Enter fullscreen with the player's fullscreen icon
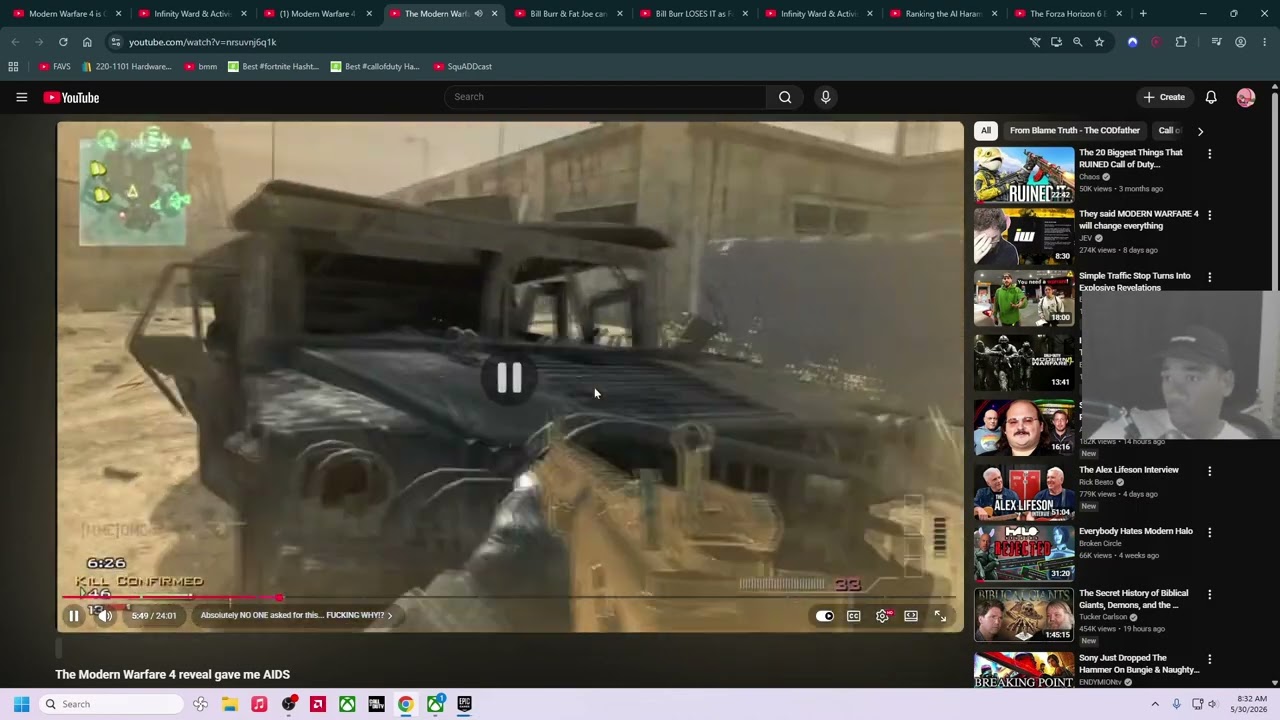This screenshot has height=720, width=1280. click(x=940, y=616)
